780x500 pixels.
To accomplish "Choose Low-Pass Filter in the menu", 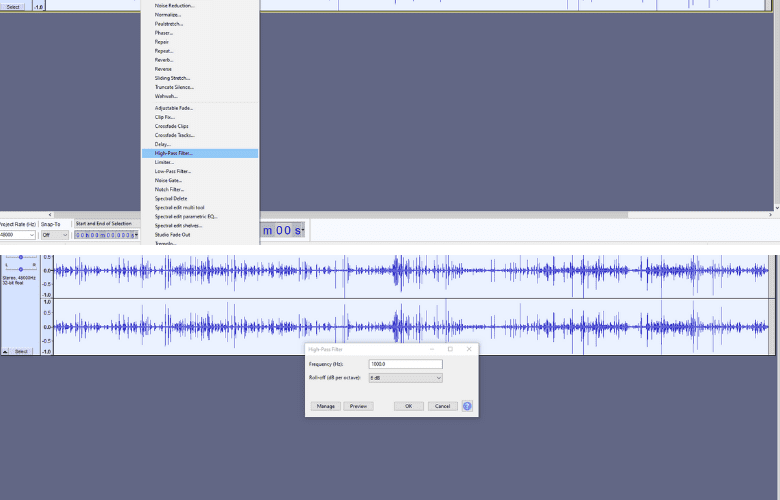I will (173, 171).
